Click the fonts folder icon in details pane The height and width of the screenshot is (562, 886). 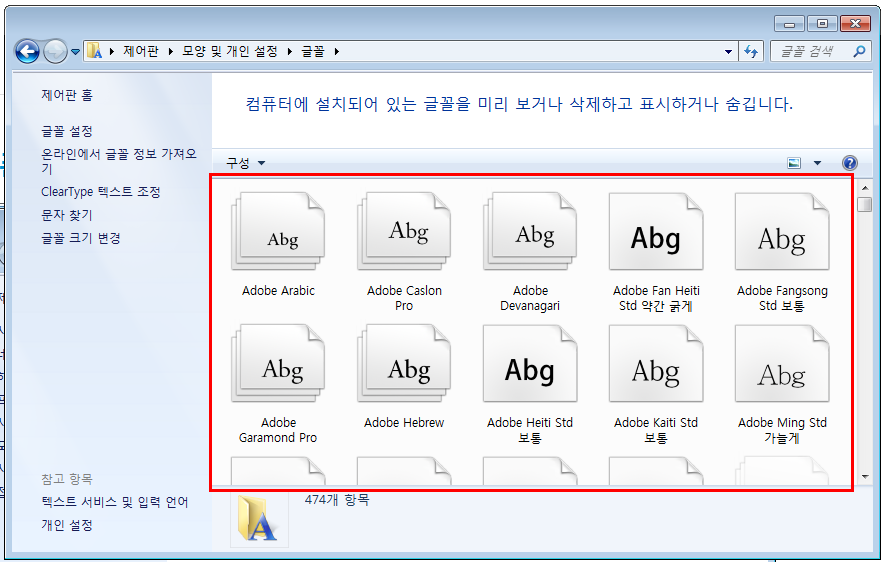click(258, 519)
